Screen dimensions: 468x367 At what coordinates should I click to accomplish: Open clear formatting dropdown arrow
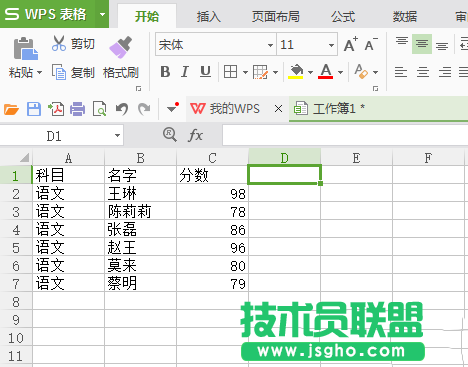[376, 72]
